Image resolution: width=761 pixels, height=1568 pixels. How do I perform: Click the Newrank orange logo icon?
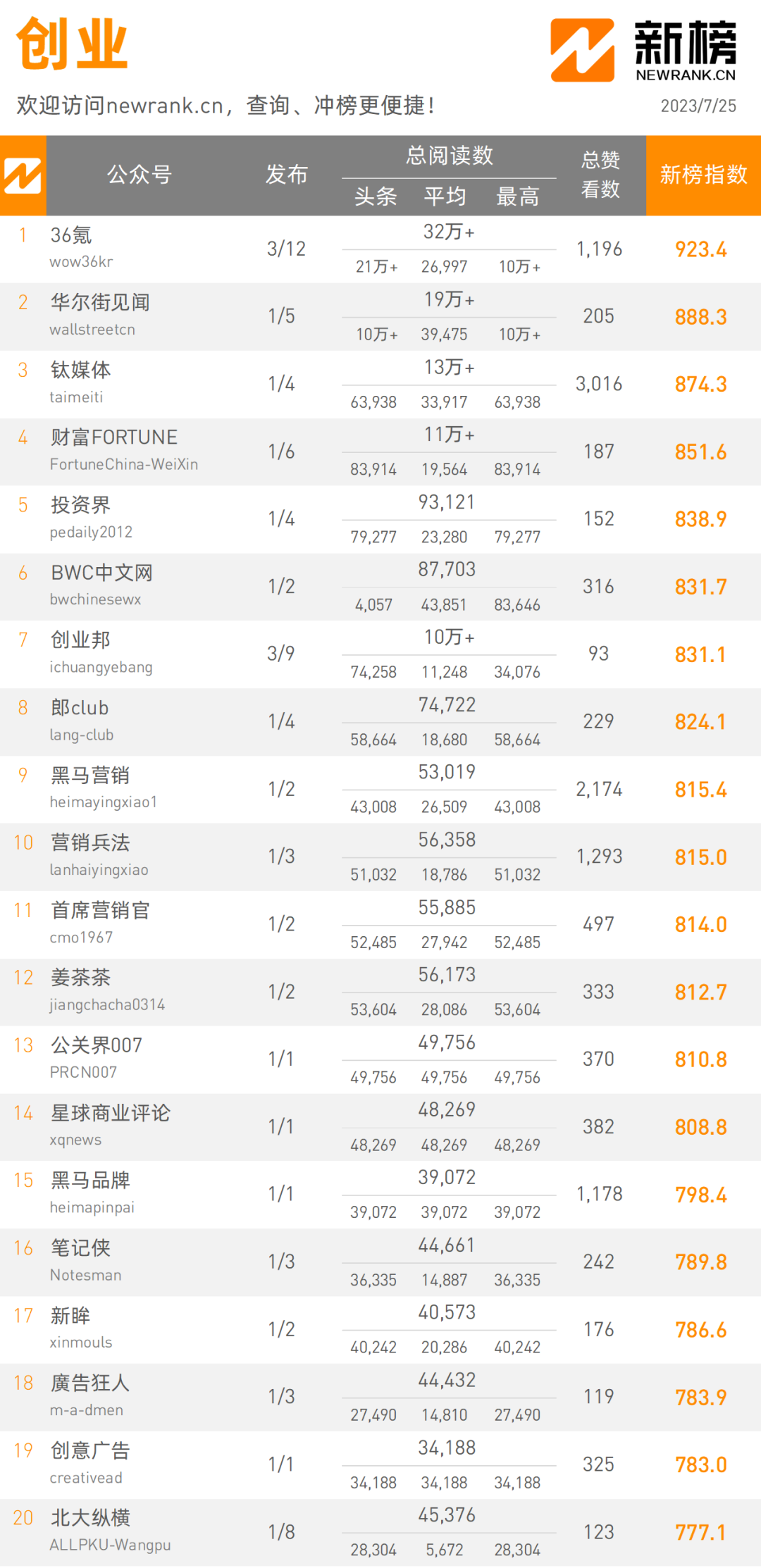click(x=582, y=50)
